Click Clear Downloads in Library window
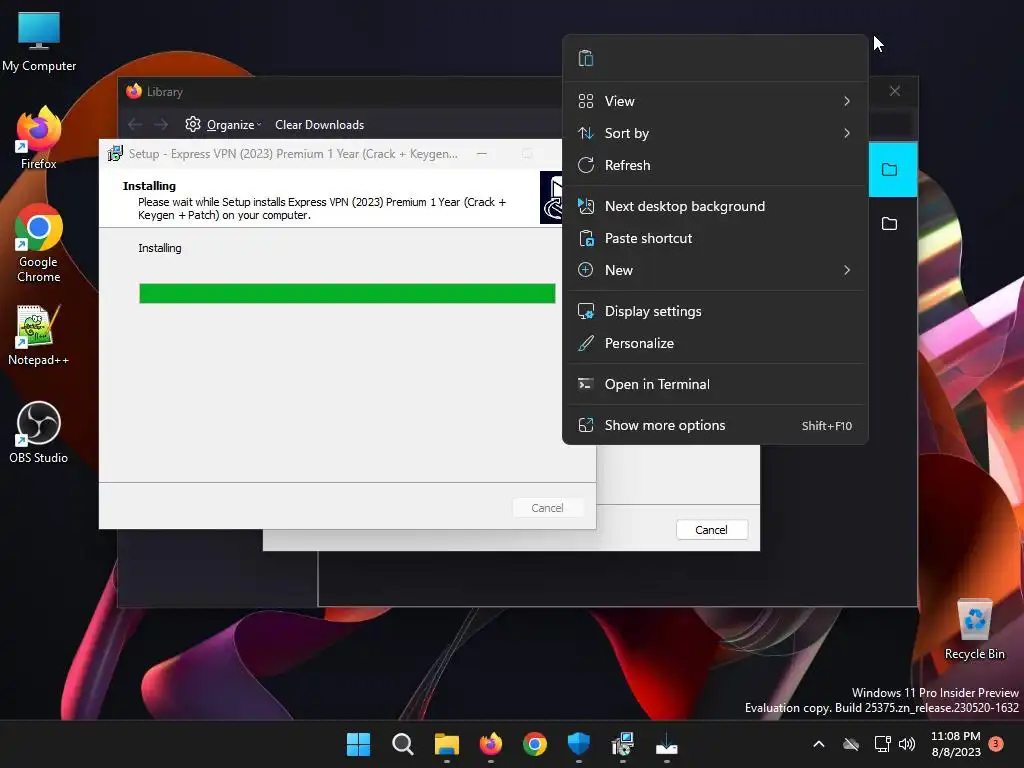 [x=319, y=125]
